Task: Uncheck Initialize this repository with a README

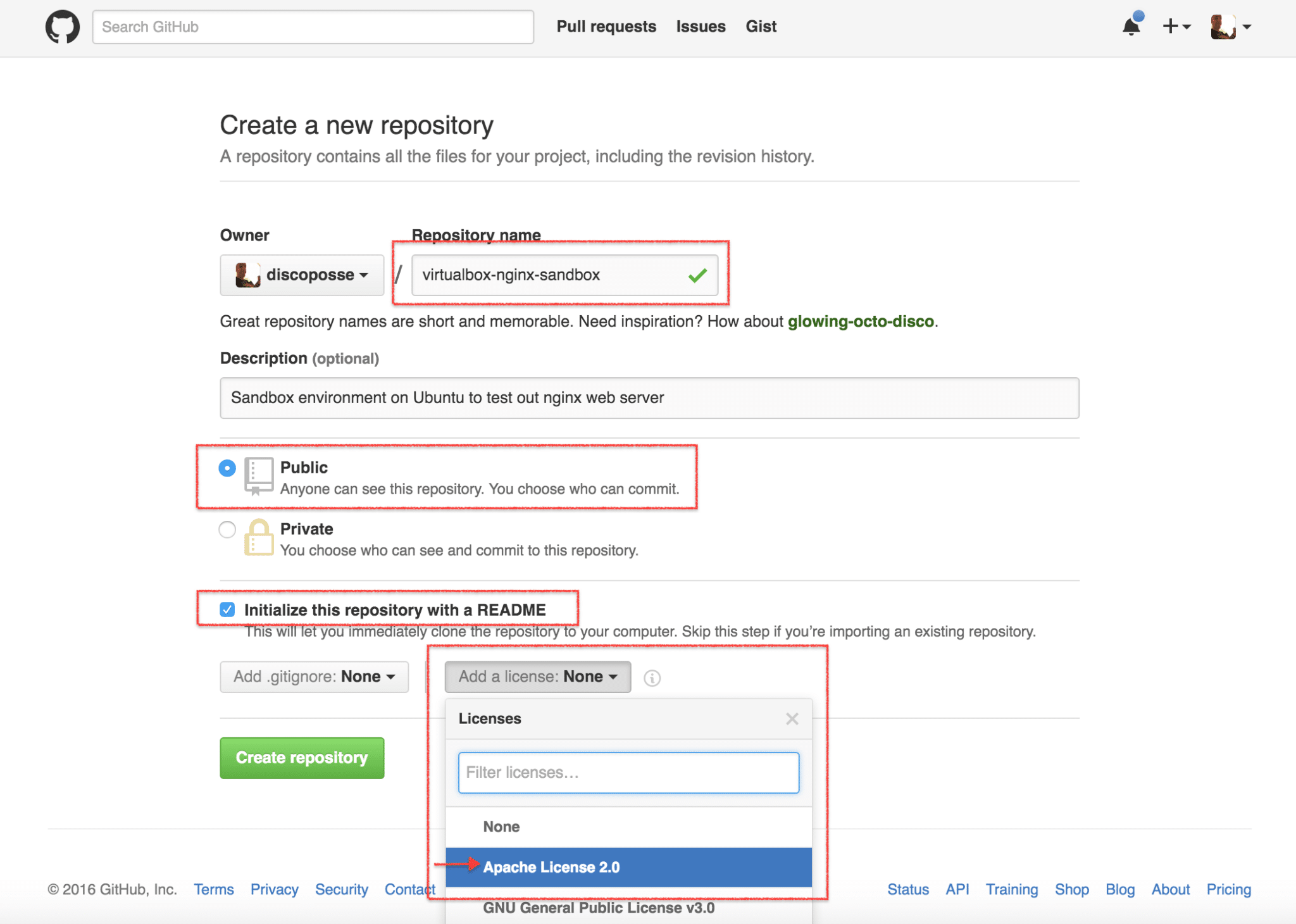Action: pos(227,609)
